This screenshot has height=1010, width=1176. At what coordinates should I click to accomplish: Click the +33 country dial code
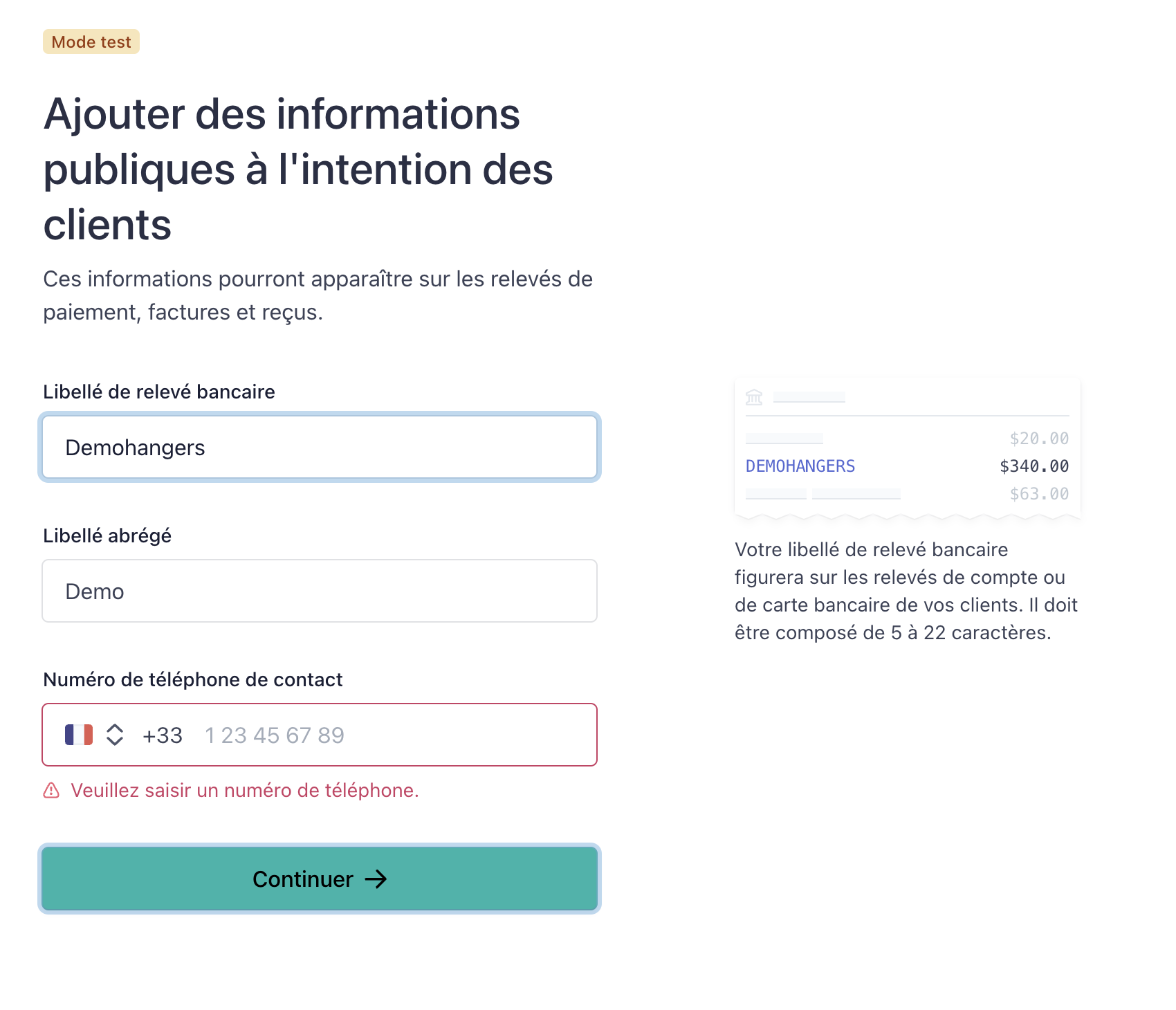coord(163,735)
